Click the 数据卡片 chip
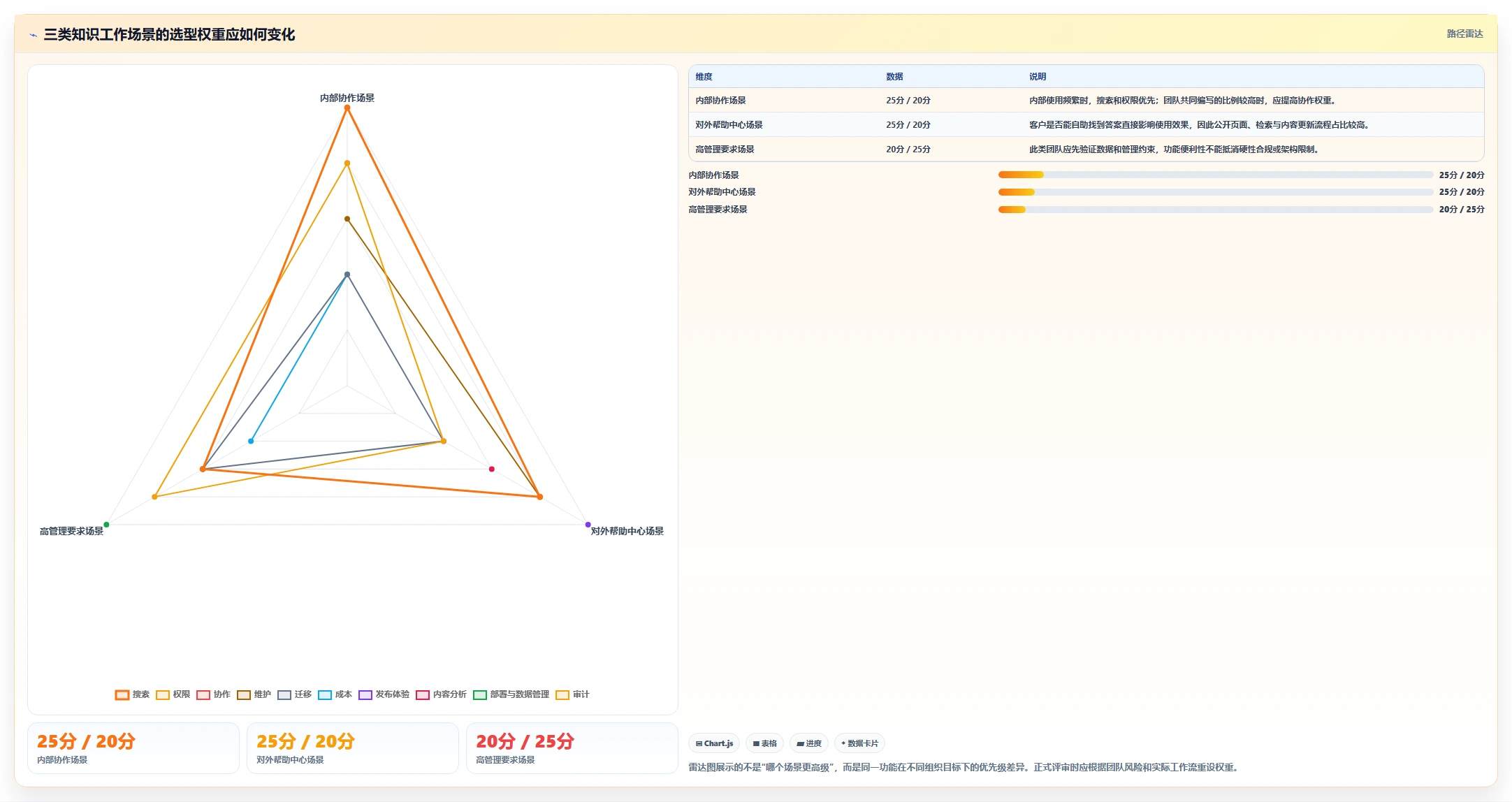Image resolution: width=1512 pixels, height=802 pixels. point(859,743)
